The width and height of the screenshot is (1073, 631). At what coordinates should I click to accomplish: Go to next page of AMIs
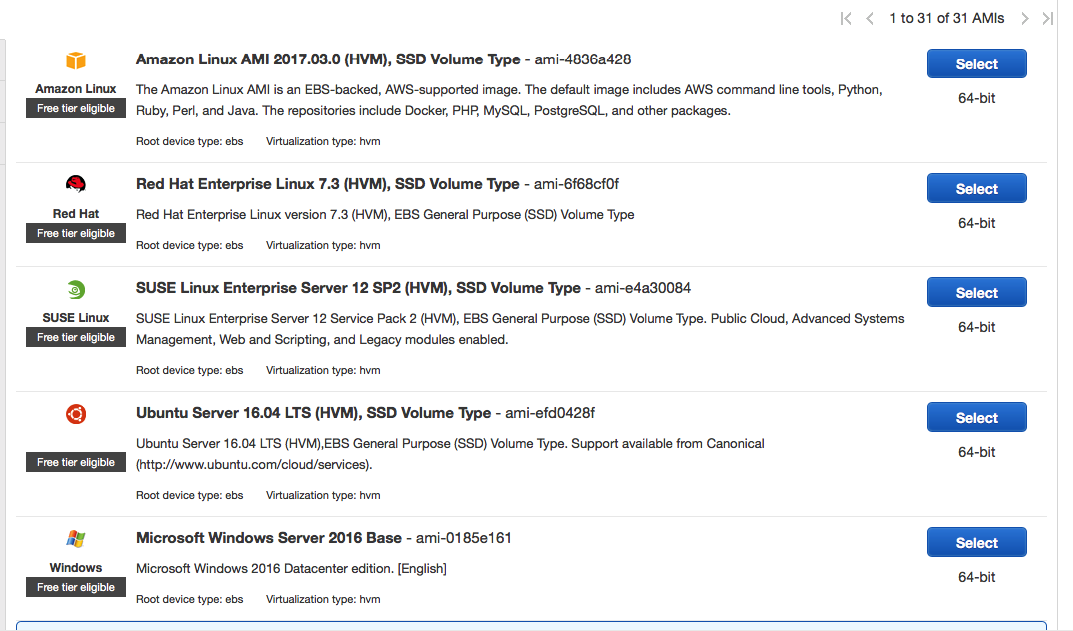click(1024, 18)
